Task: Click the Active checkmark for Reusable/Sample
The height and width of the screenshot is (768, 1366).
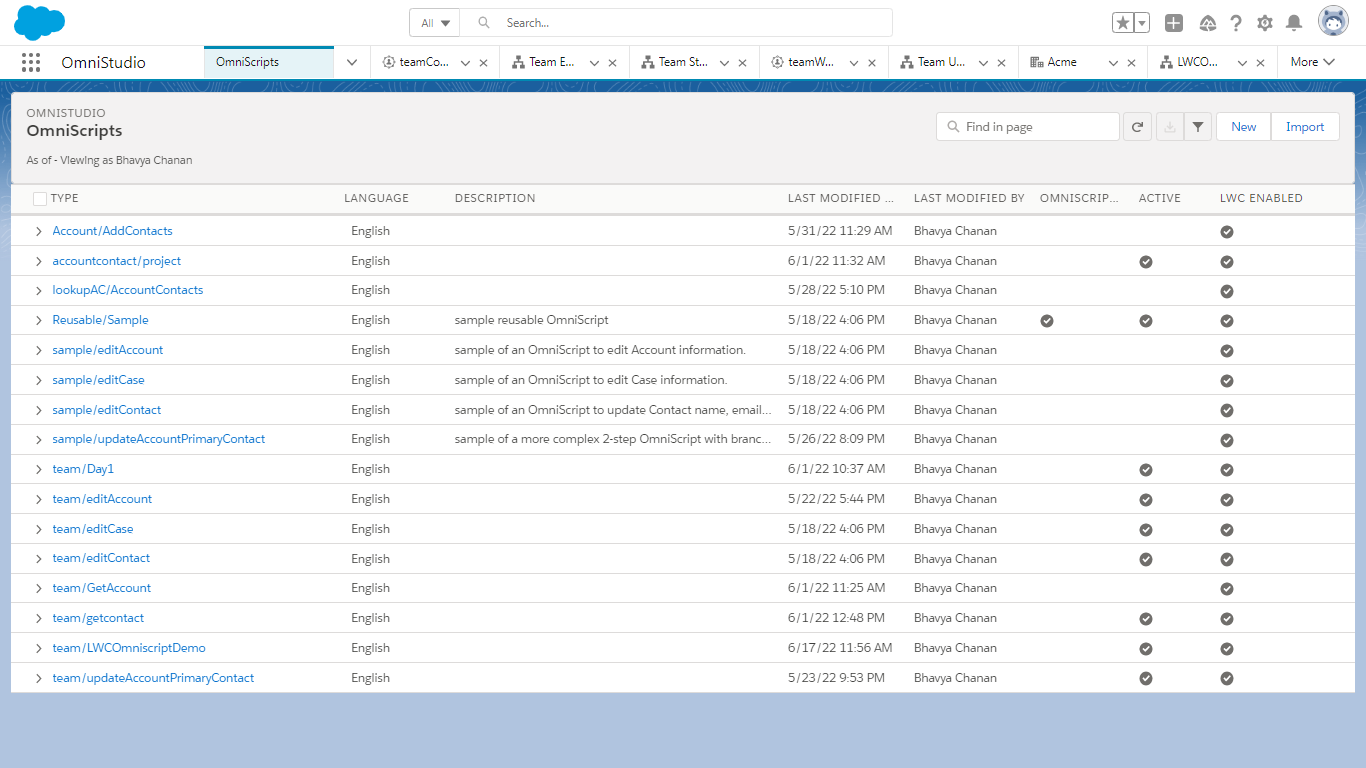Action: click(1146, 321)
